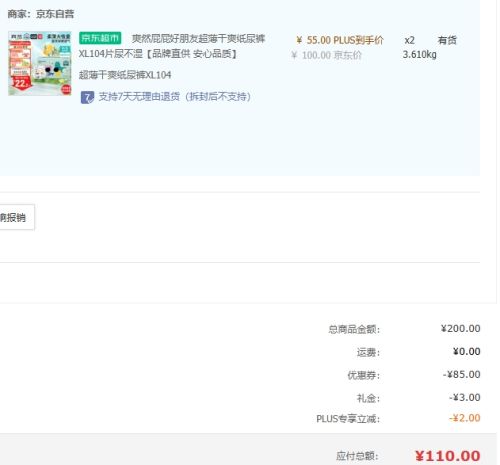Click the 总商品金额 ¥200.00 value

pyautogui.click(x=461, y=329)
